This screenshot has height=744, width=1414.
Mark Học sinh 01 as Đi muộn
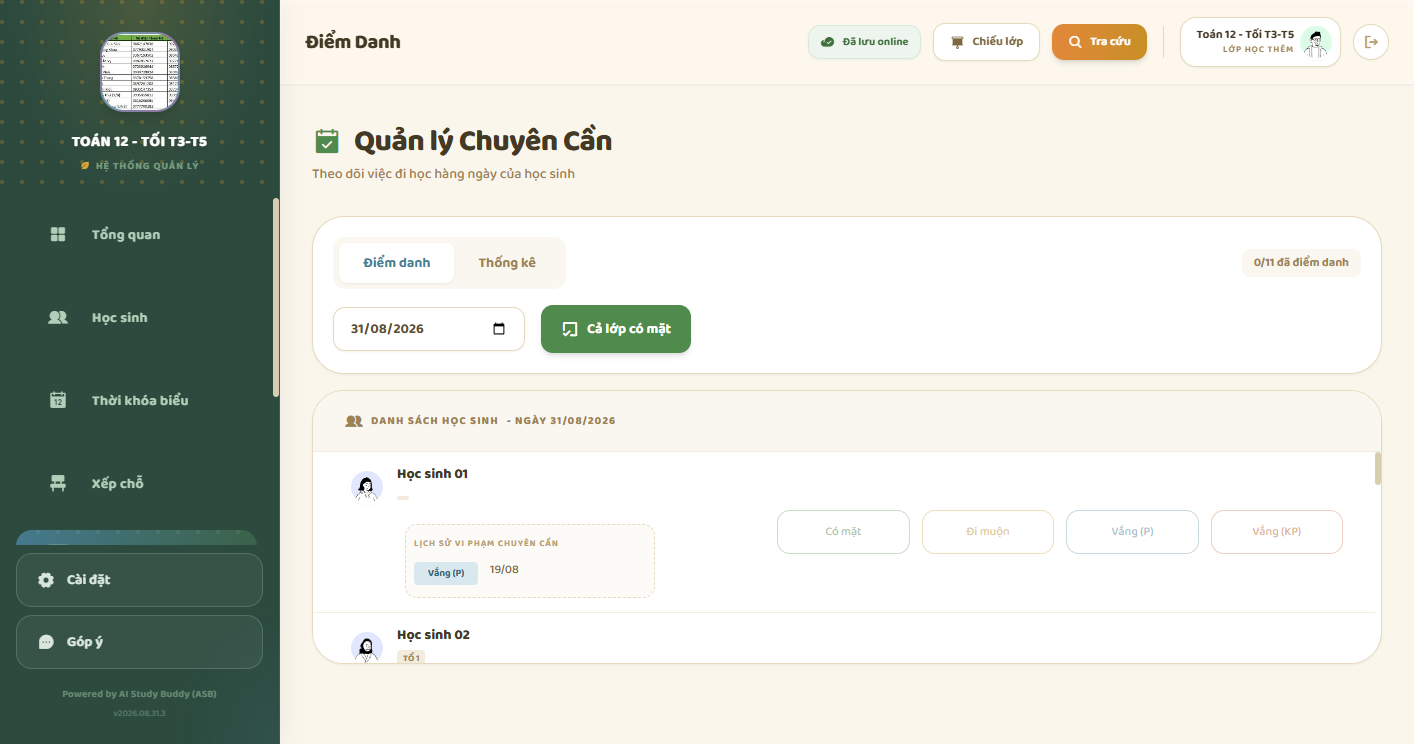988,532
